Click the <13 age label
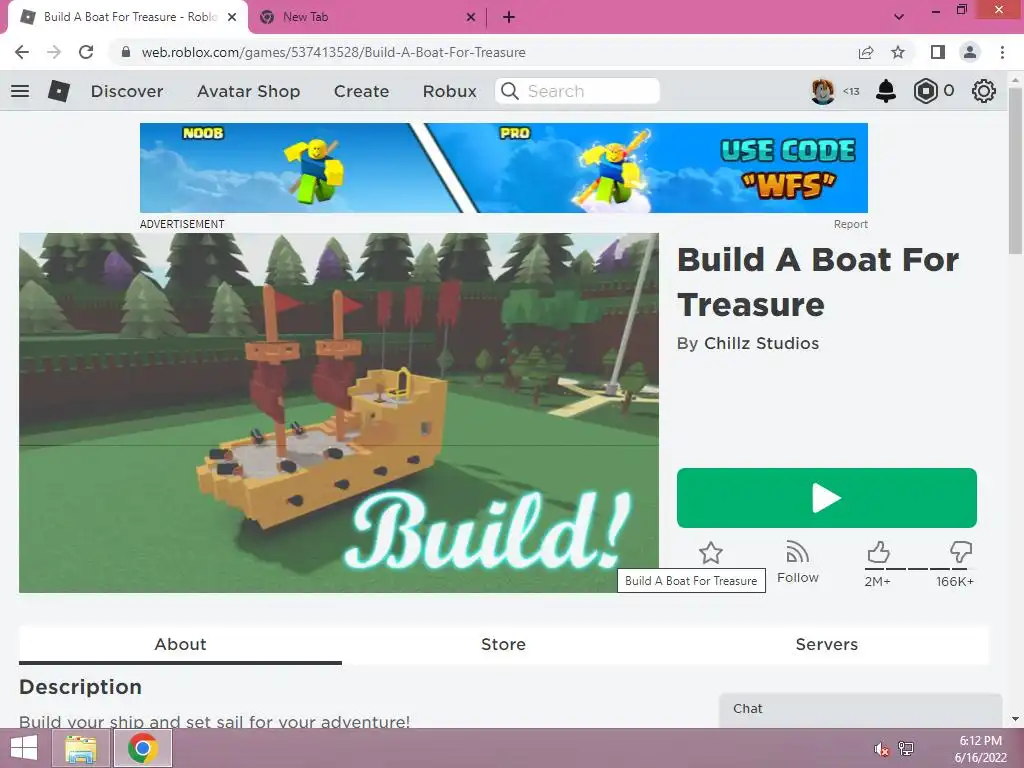Screen dimensions: 1024x768 click(x=851, y=91)
